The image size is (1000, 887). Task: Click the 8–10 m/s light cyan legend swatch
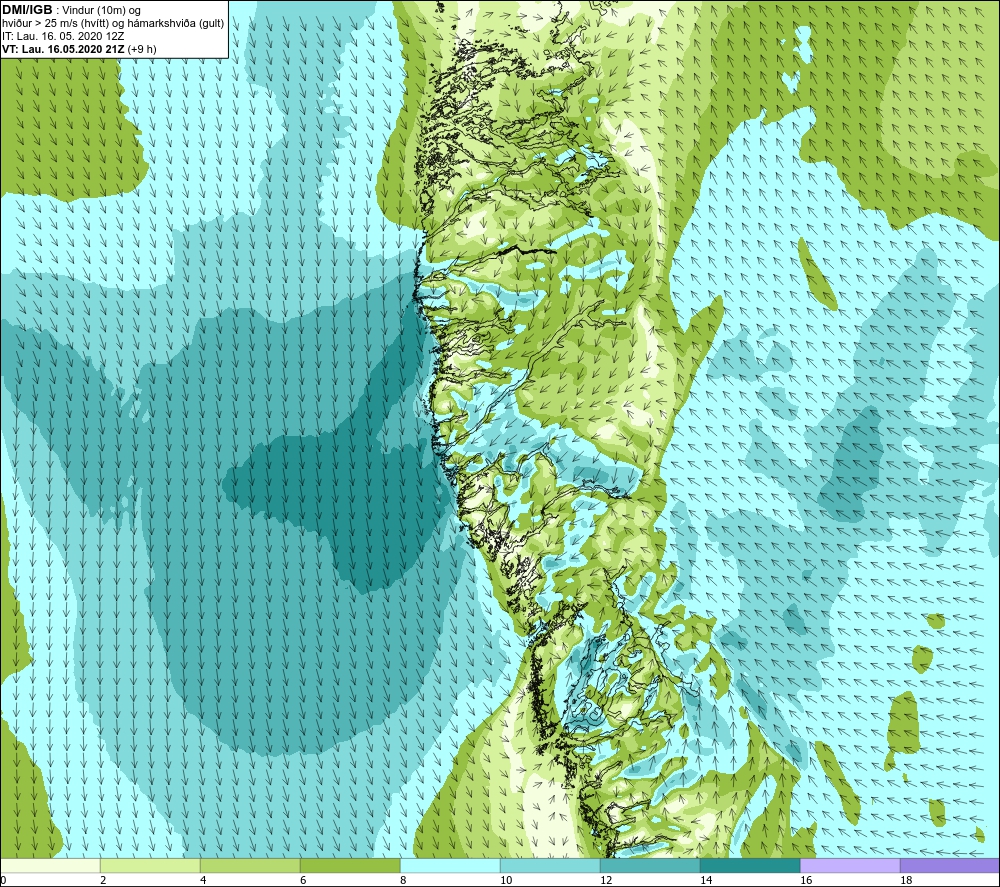(x=450, y=865)
